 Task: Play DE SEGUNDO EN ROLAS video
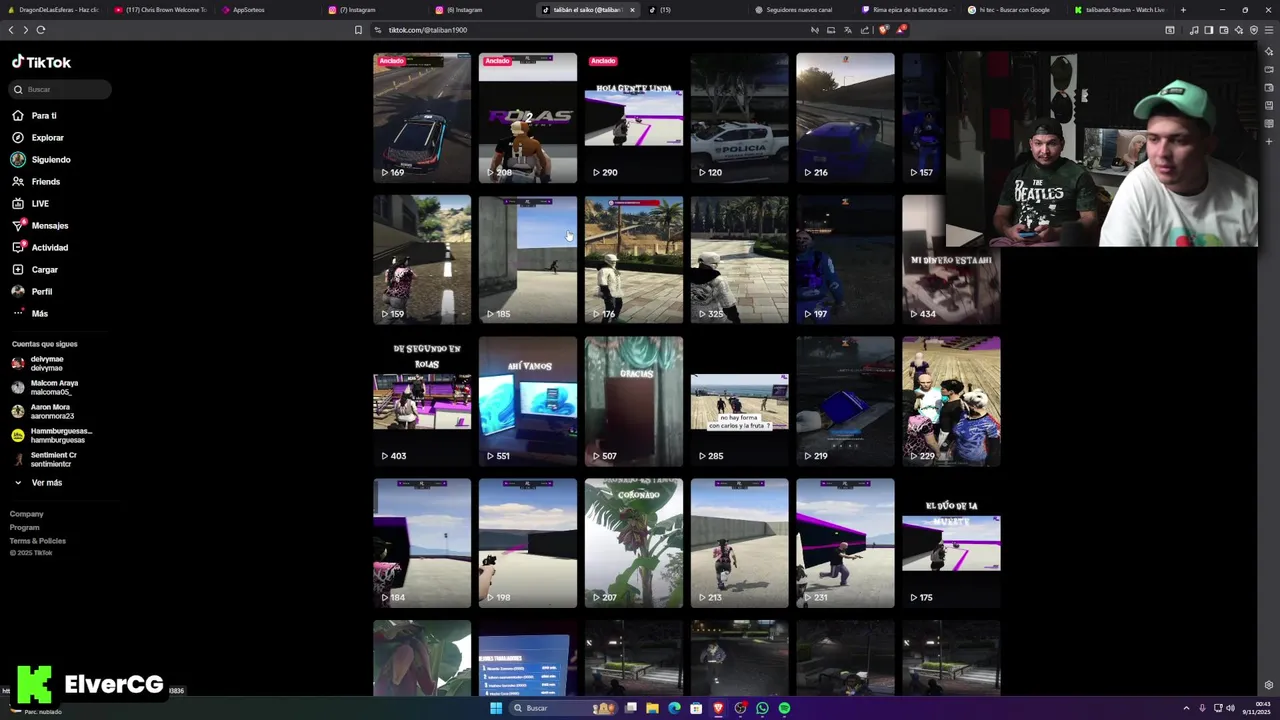pos(422,402)
